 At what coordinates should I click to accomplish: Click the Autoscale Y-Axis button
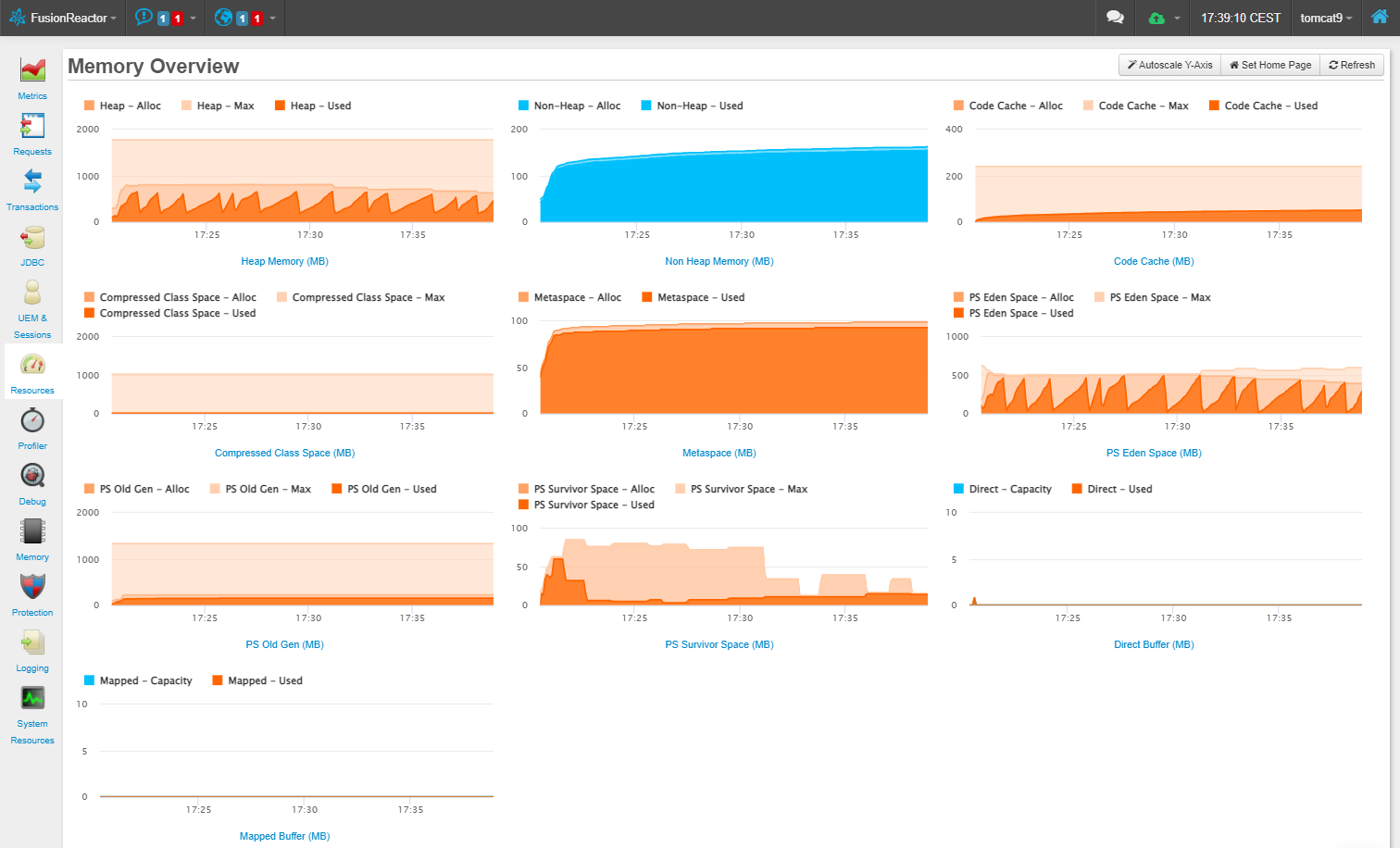click(x=1170, y=65)
